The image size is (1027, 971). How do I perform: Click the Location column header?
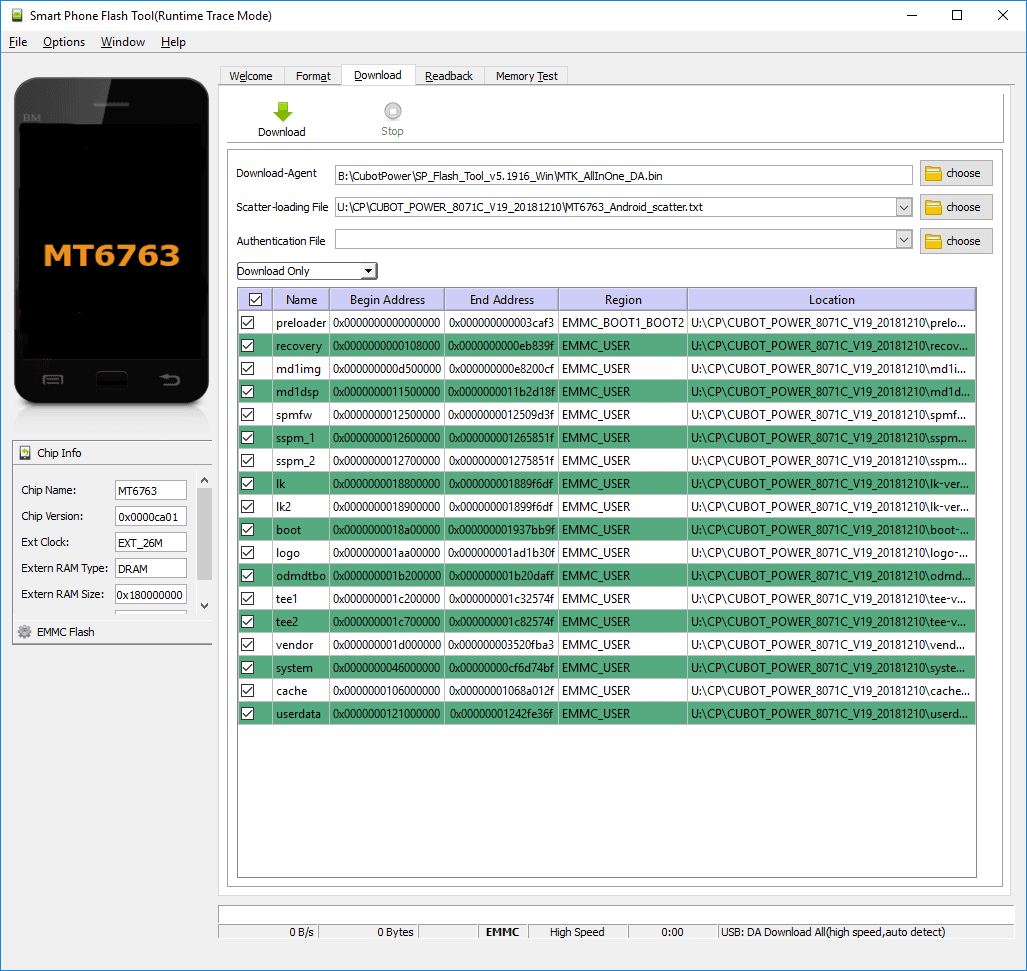832,300
